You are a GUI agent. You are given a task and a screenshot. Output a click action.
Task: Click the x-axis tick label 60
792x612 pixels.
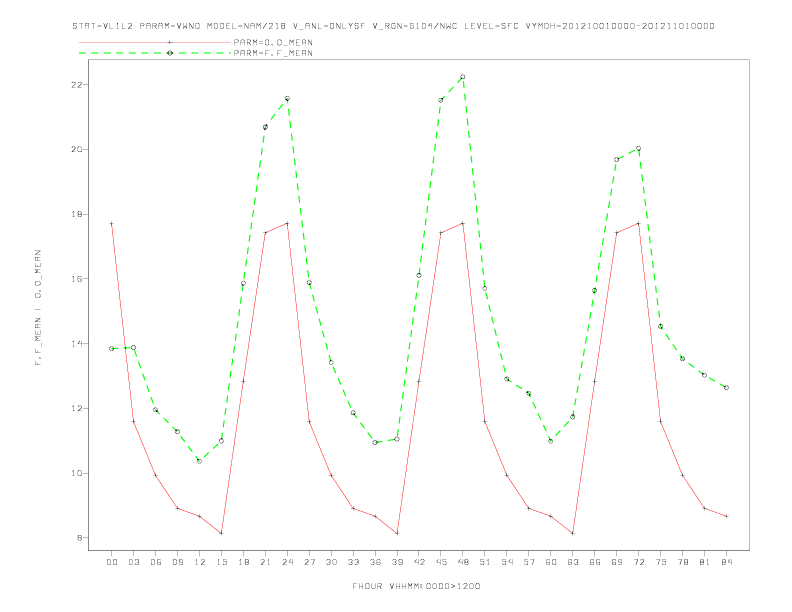point(551,562)
